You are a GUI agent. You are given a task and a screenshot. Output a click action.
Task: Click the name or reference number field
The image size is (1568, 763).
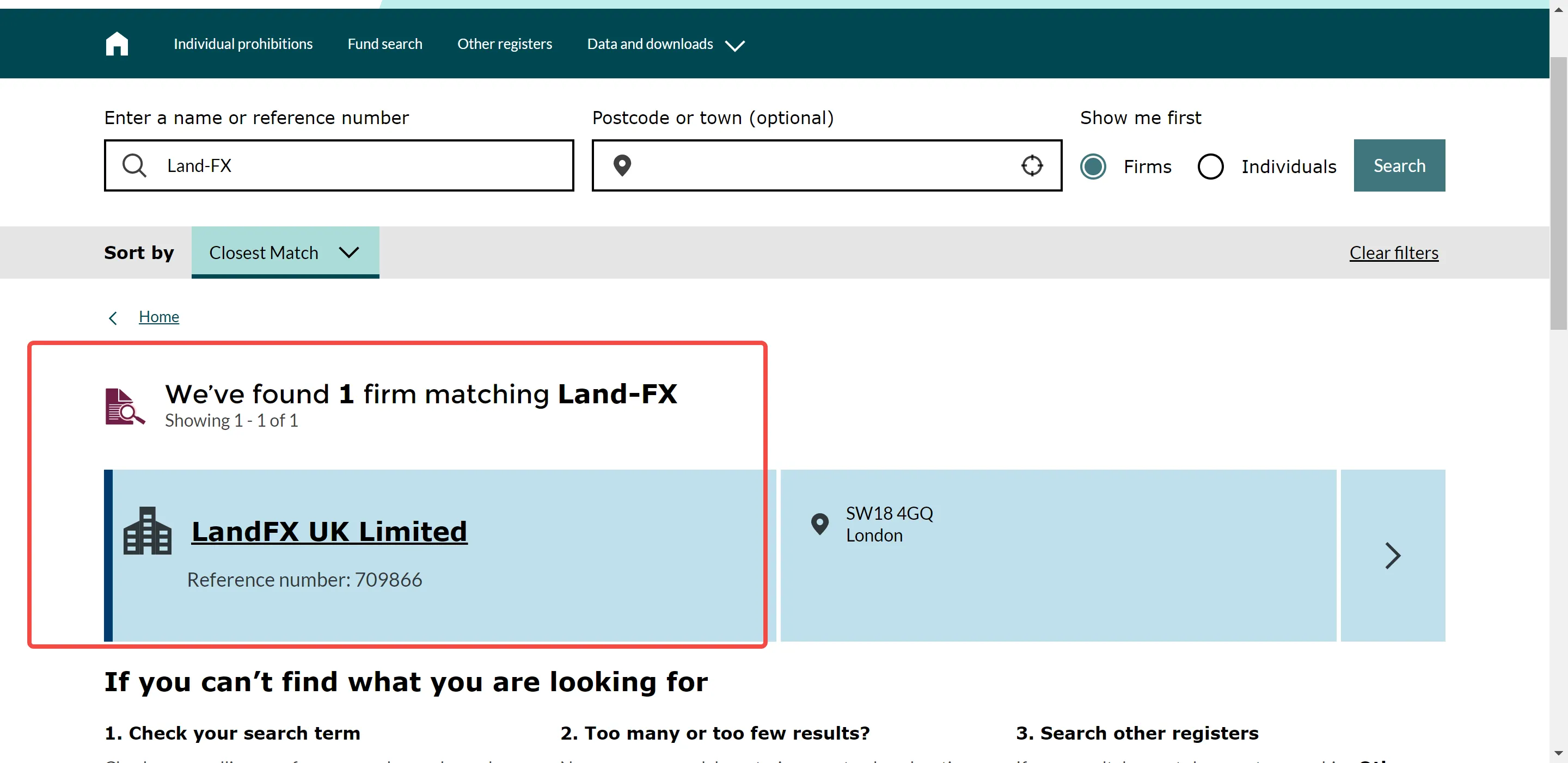click(339, 165)
